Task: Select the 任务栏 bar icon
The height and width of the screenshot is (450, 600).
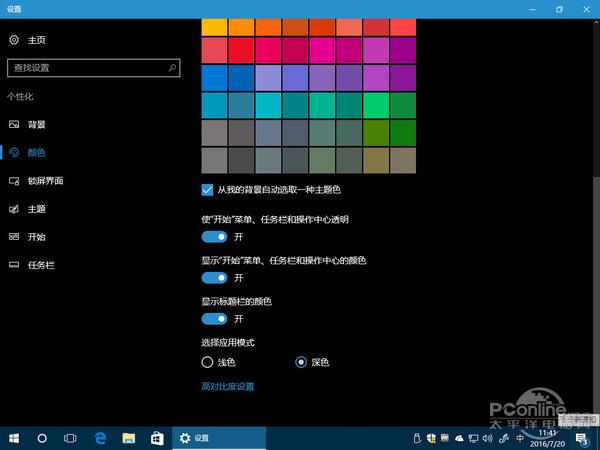Action: [x=14, y=265]
